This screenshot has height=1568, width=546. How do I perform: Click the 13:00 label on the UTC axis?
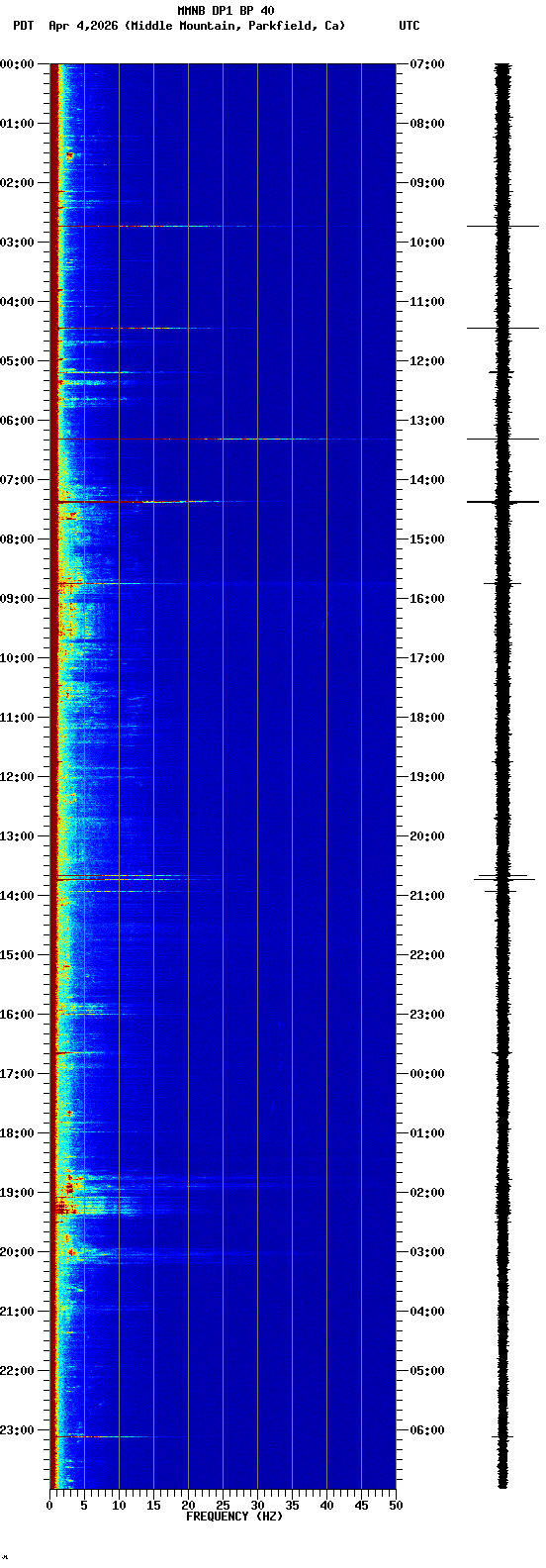click(427, 421)
